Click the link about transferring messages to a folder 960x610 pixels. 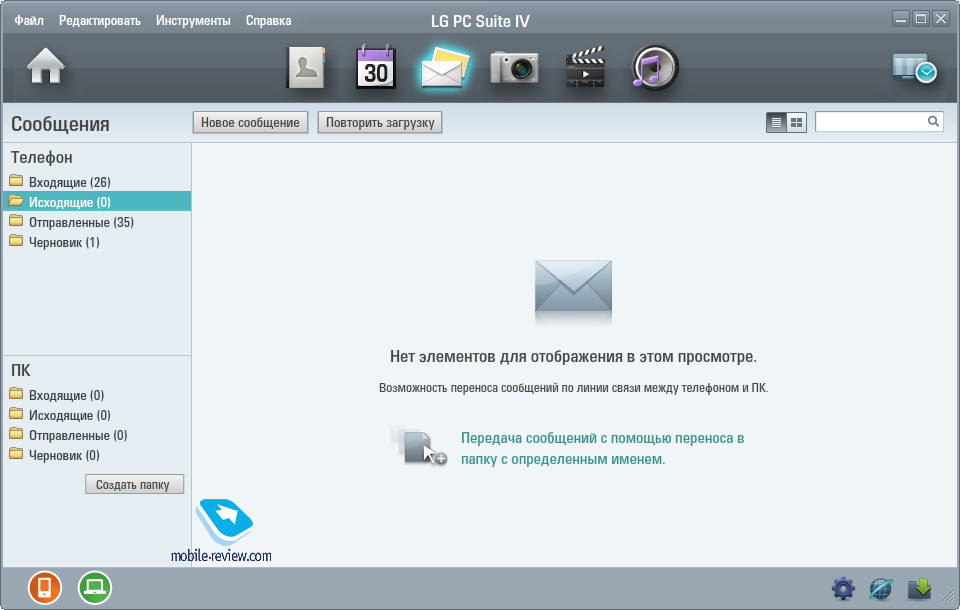pos(602,448)
